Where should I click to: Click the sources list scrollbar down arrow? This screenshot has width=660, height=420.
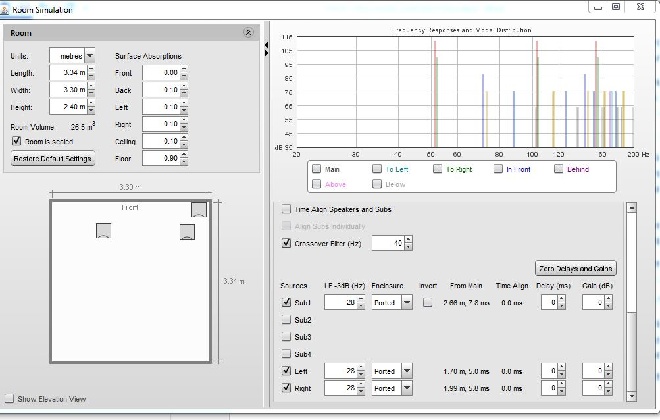(x=631, y=396)
